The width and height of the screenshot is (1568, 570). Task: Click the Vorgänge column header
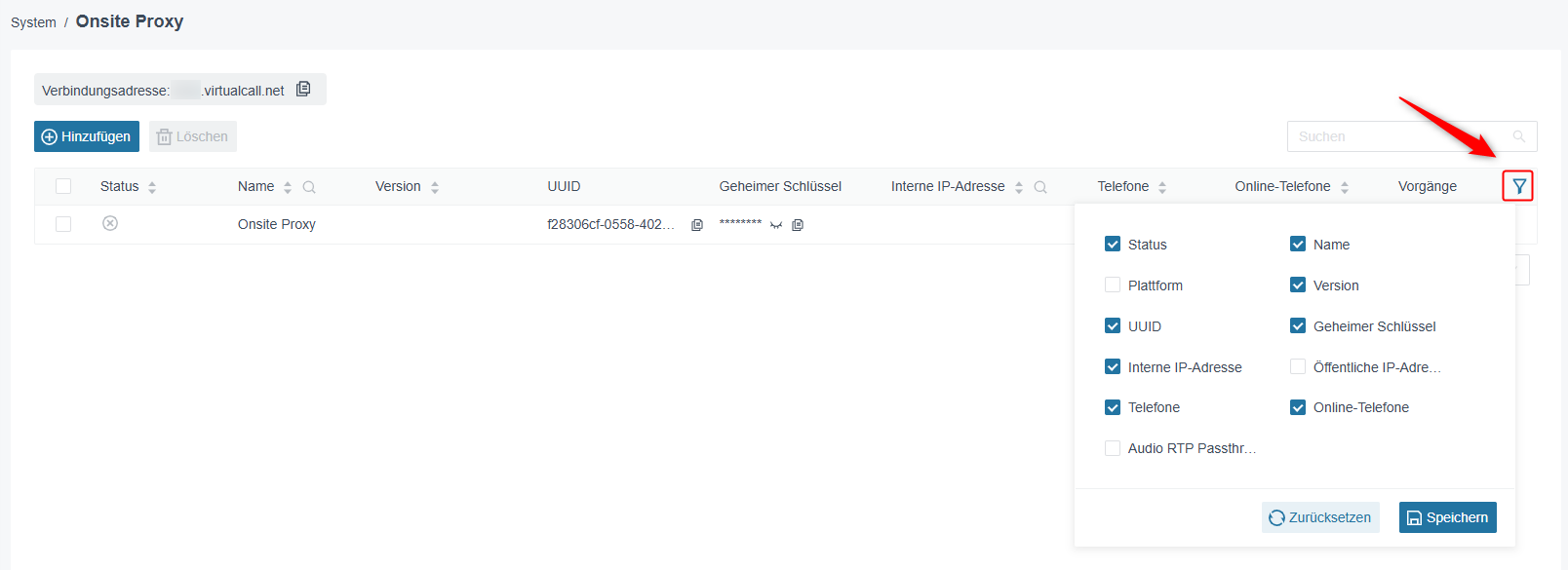pyautogui.click(x=1428, y=186)
